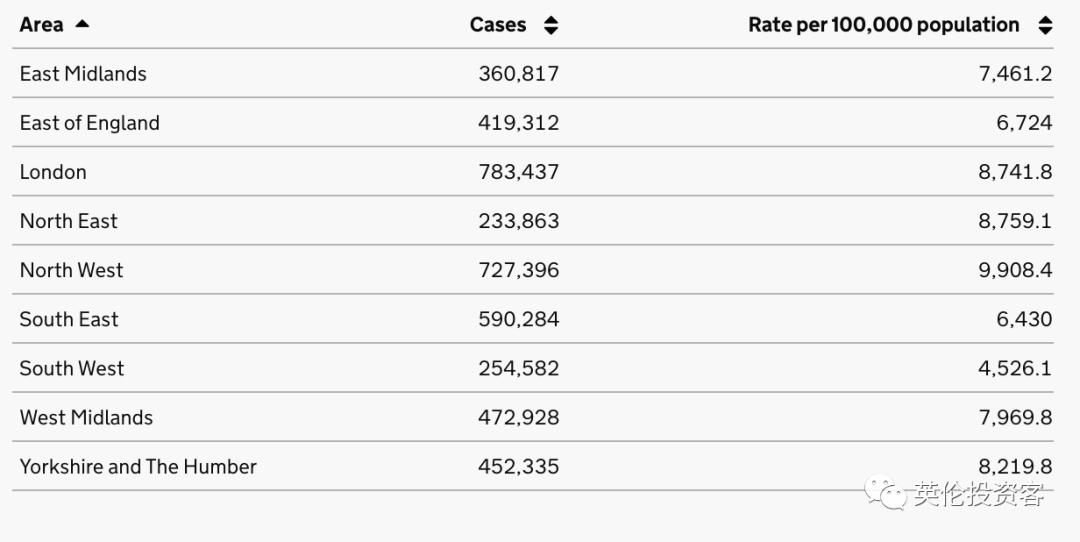This screenshot has width=1080, height=542.
Task: Click Yorkshire and The Humber row
Action: coord(138,466)
